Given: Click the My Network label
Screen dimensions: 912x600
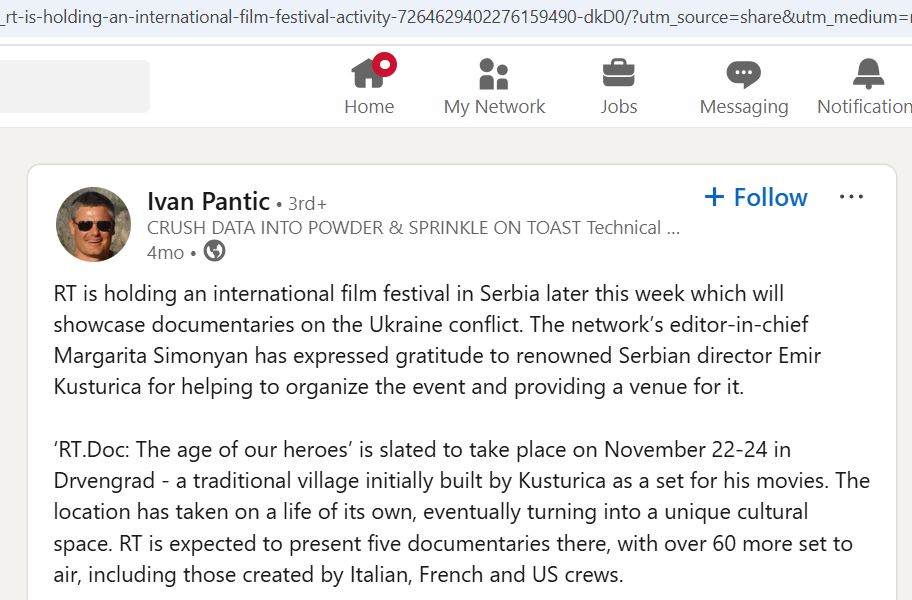Looking at the screenshot, I should coord(494,107).
